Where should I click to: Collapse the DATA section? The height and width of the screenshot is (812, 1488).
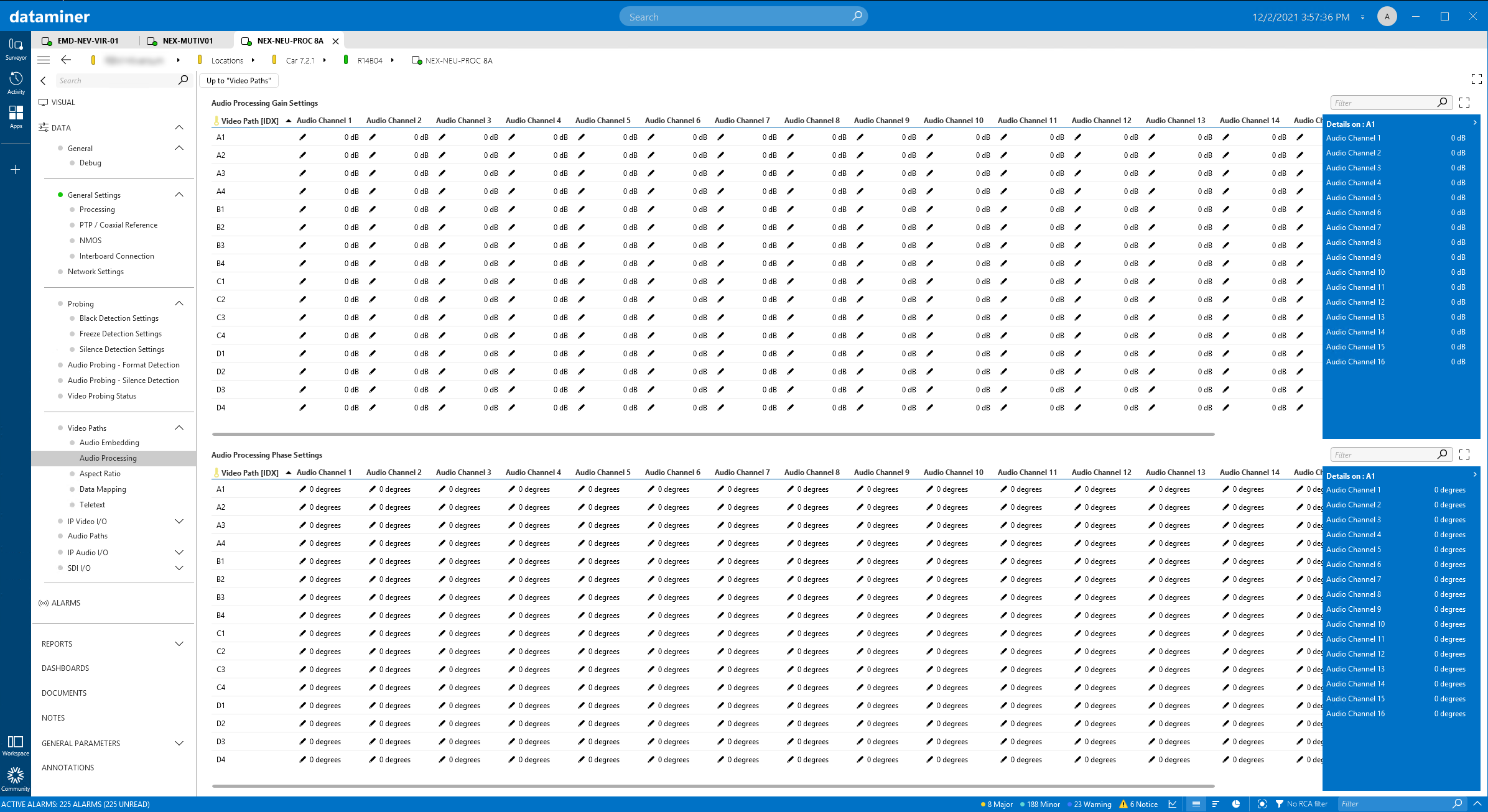click(179, 127)
